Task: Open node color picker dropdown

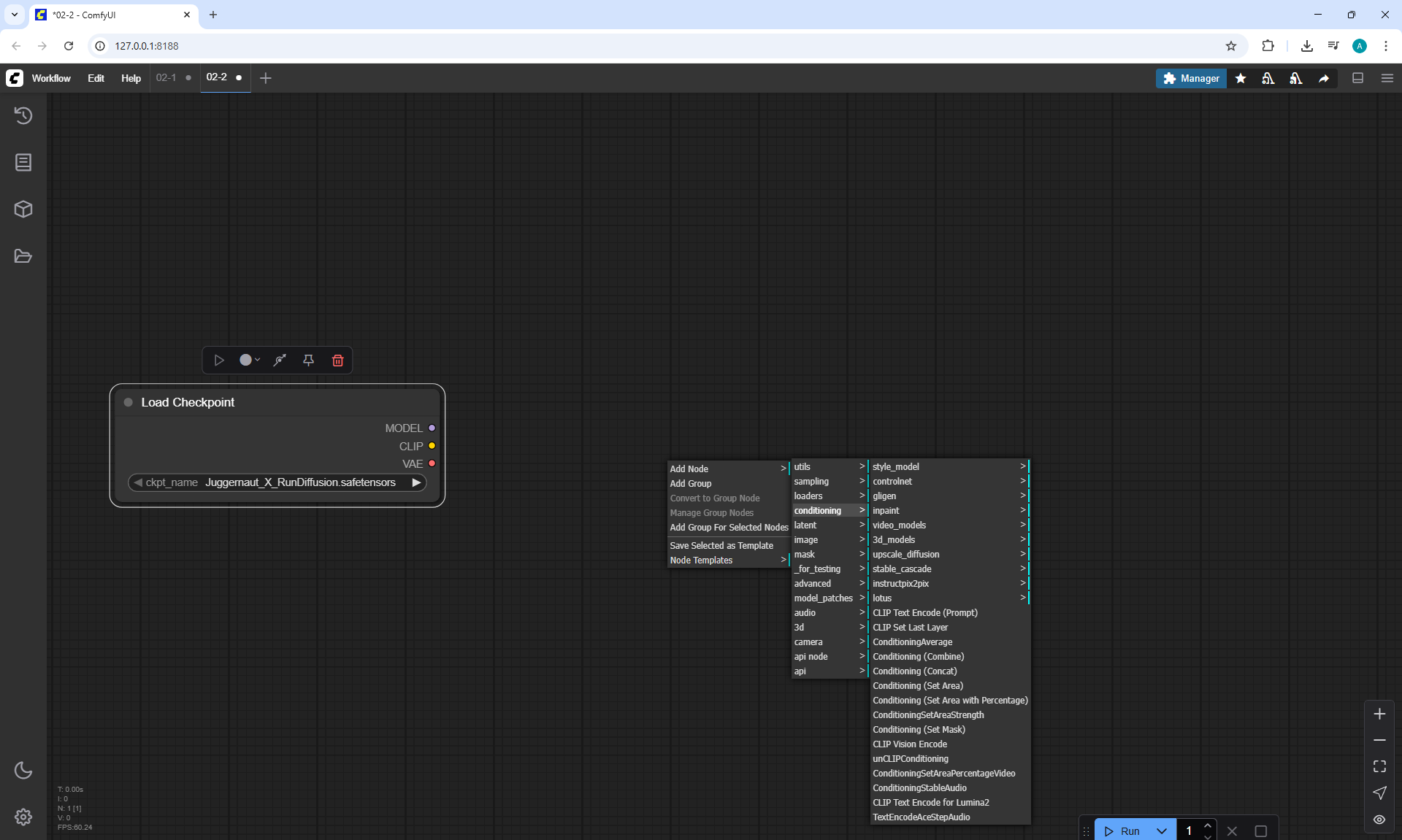Action: click(x=250, y=361)
